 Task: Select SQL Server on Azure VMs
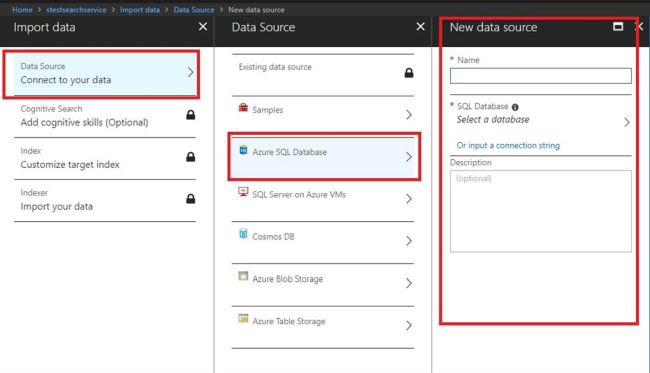(323, 201)
